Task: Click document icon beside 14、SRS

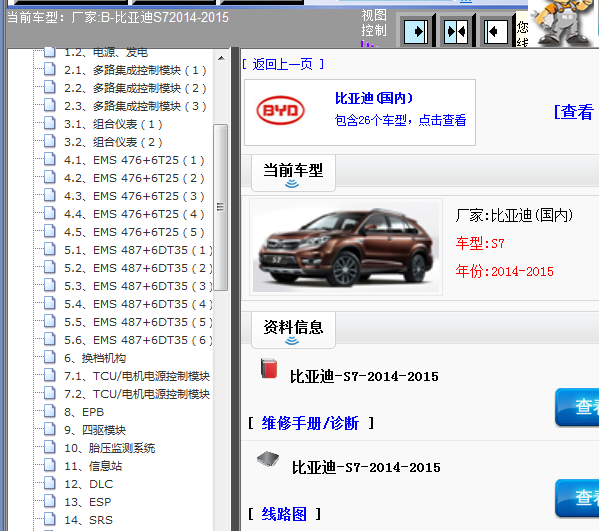Action: click(49, 519)
